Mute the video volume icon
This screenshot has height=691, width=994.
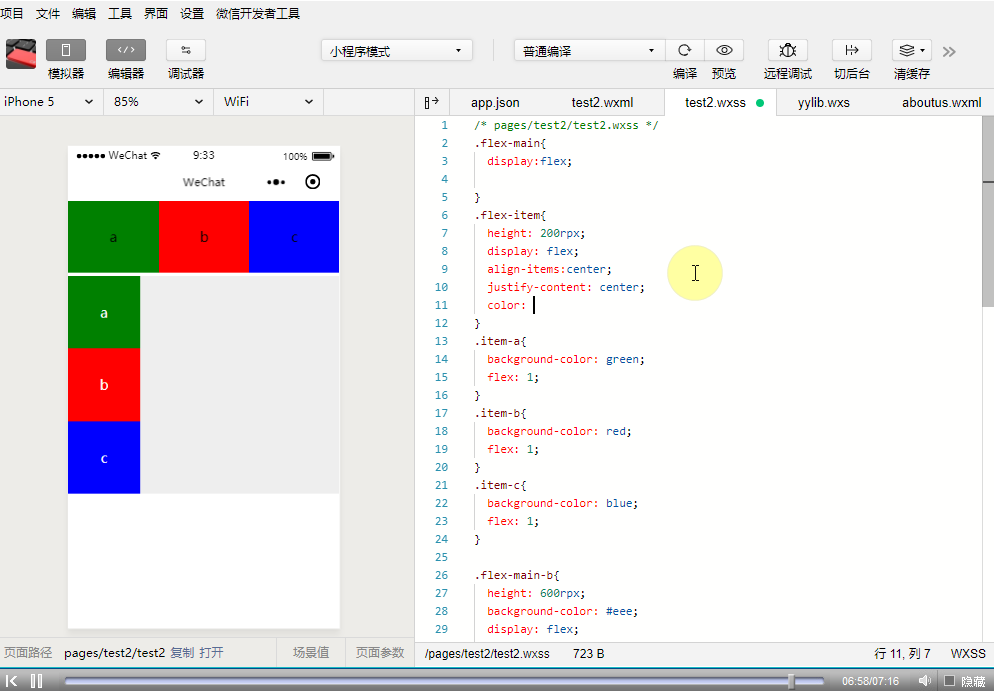point(925,681)
